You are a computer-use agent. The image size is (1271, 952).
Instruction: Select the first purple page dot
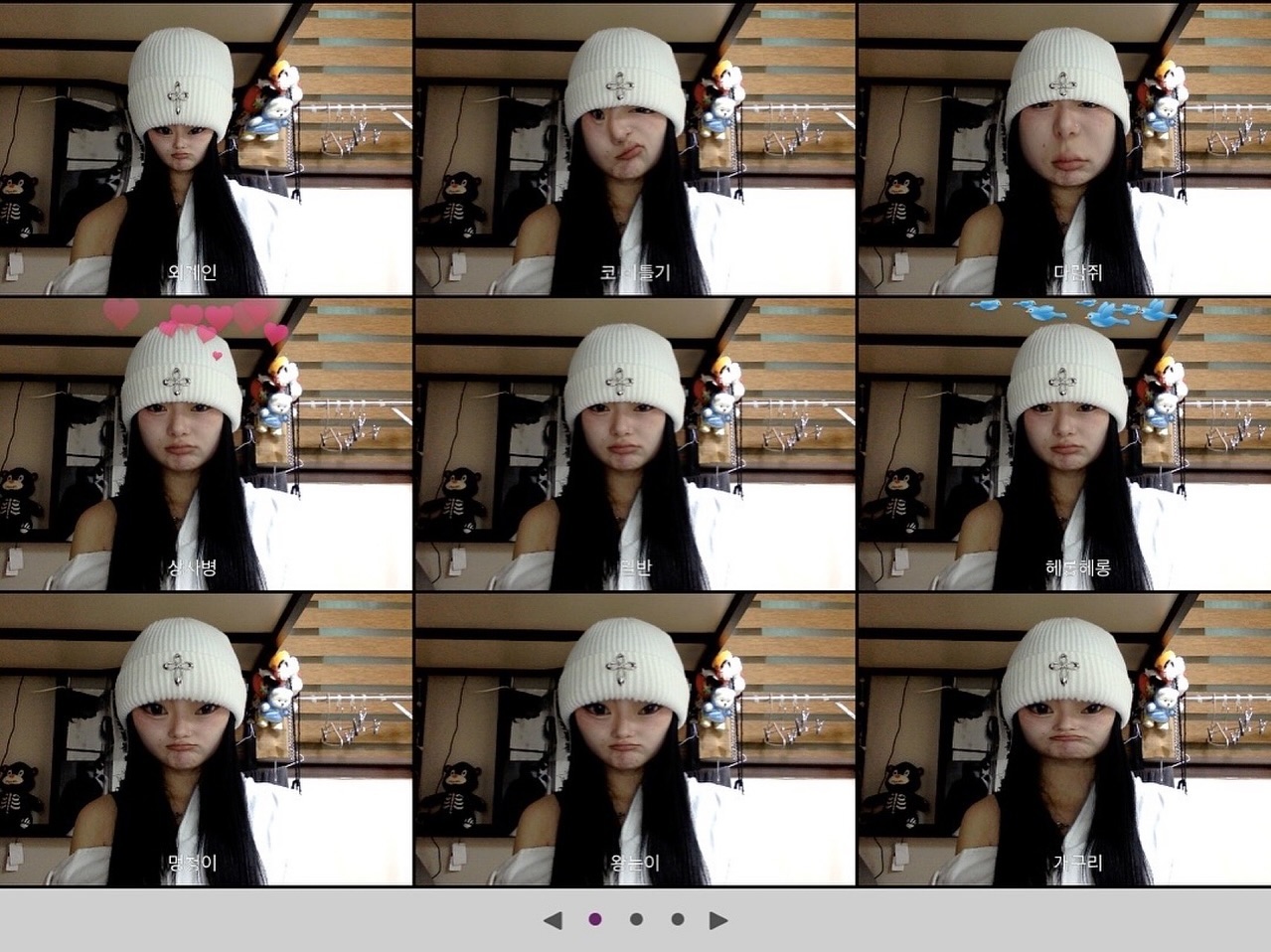[595, 919]
